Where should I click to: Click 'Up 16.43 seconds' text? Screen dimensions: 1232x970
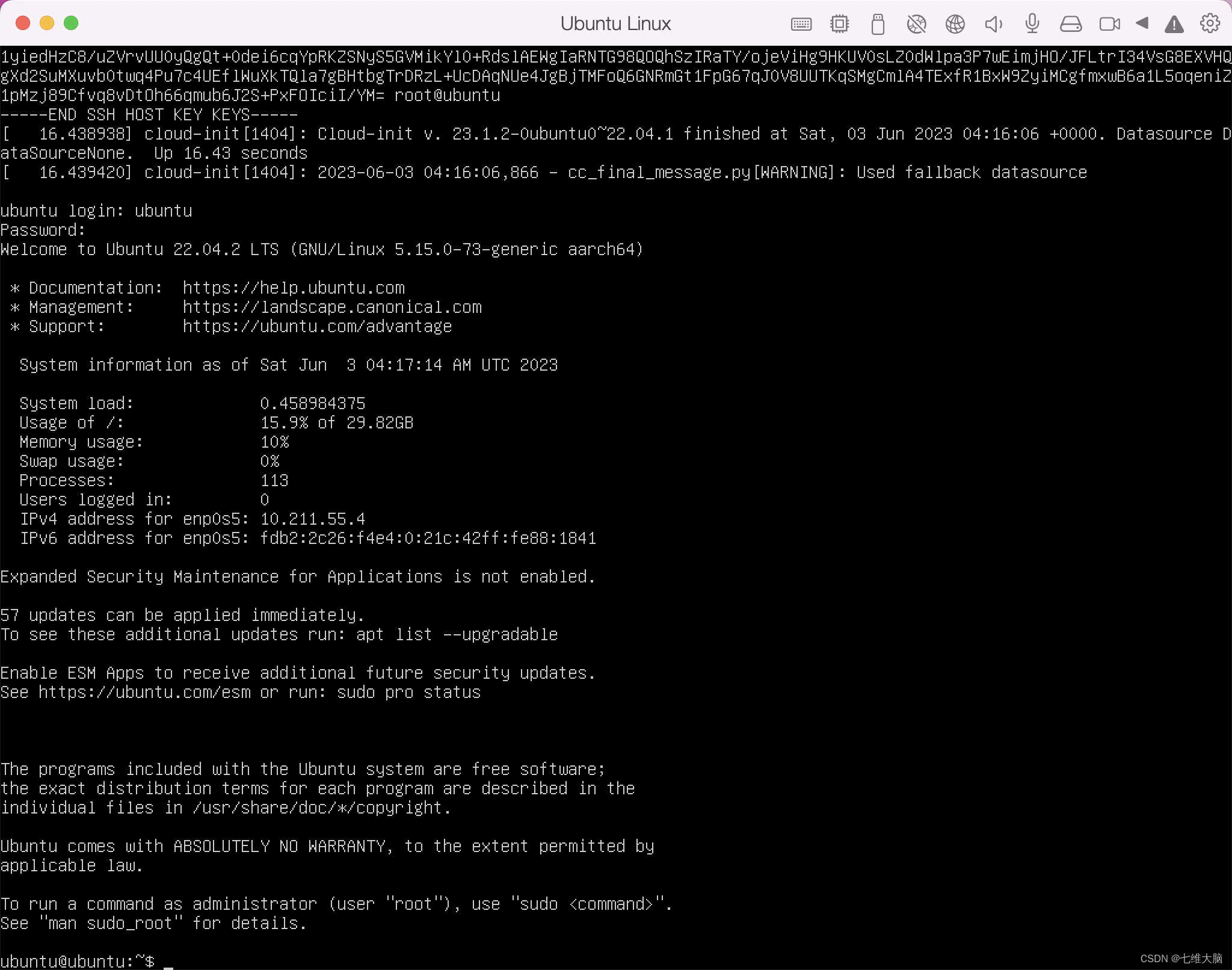[231, 153]
